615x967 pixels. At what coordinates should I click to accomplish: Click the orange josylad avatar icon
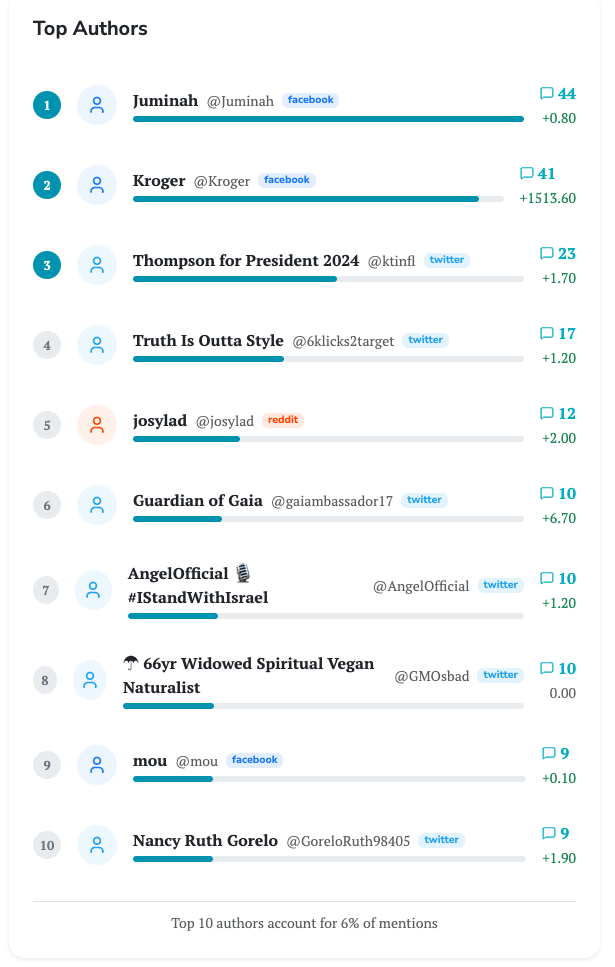[x=97, y=425]
